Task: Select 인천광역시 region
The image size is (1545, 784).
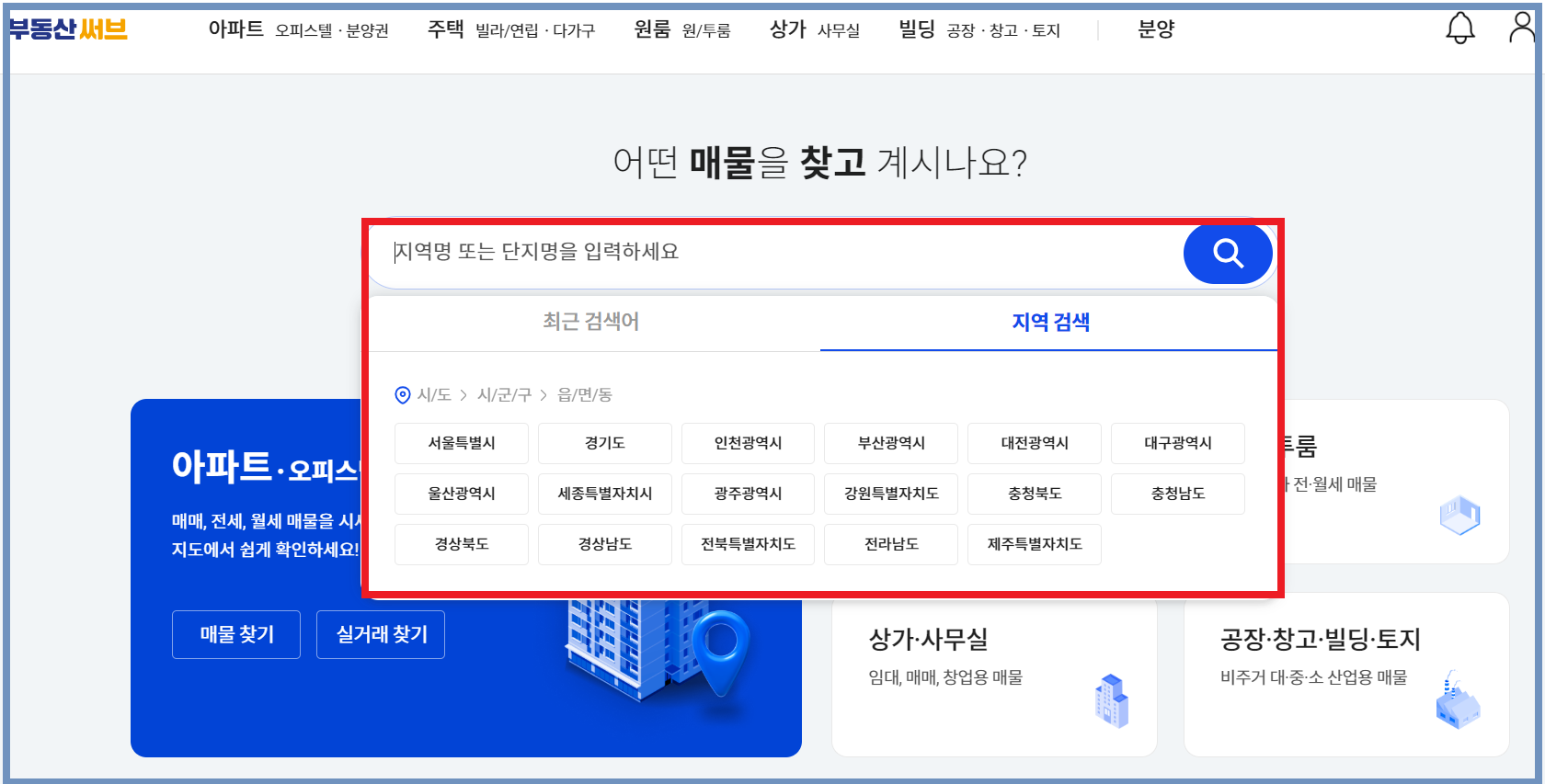Action: 749,443
